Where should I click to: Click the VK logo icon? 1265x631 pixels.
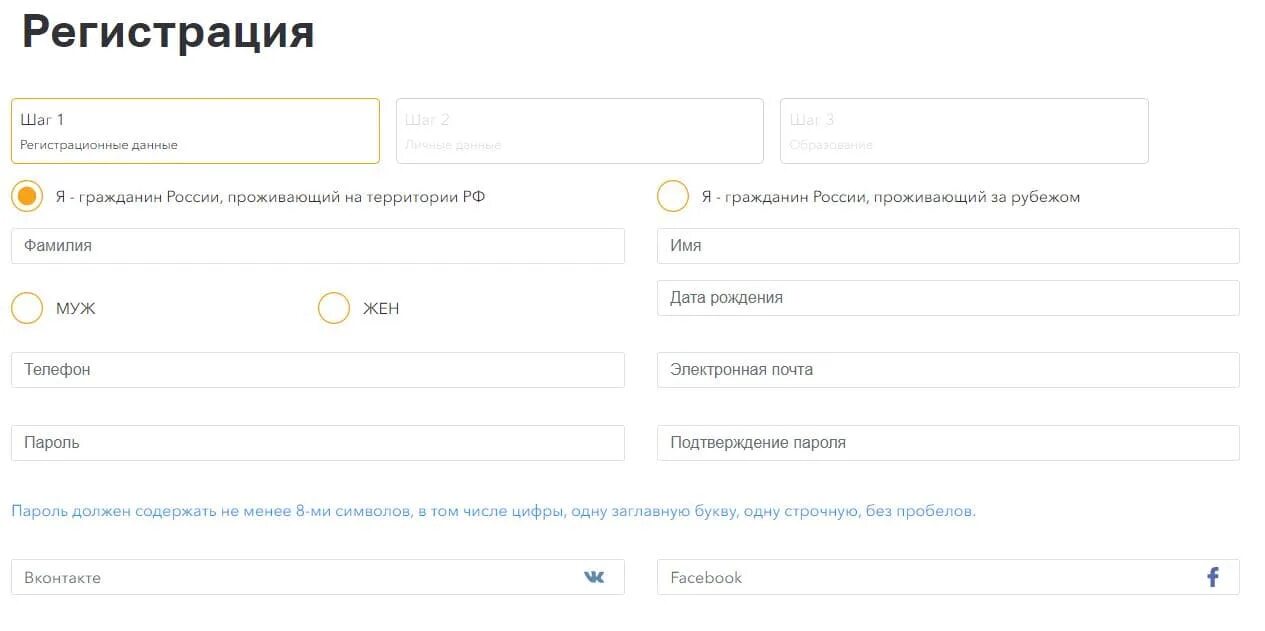[594, 577]
